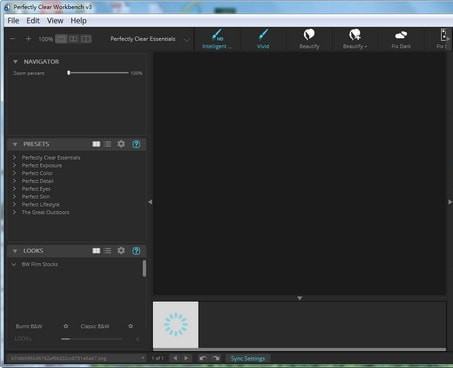This screenshot has width=453, height=368.
Task: Apply the Intelligent HD preset icon
Action: tap(217, 35)
